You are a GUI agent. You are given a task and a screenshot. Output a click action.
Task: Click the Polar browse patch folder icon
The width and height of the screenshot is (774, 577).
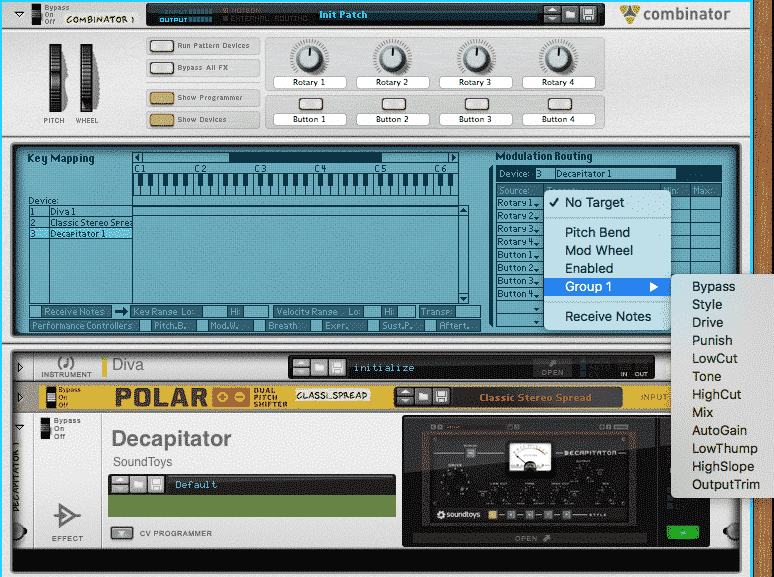click(424, 396)
